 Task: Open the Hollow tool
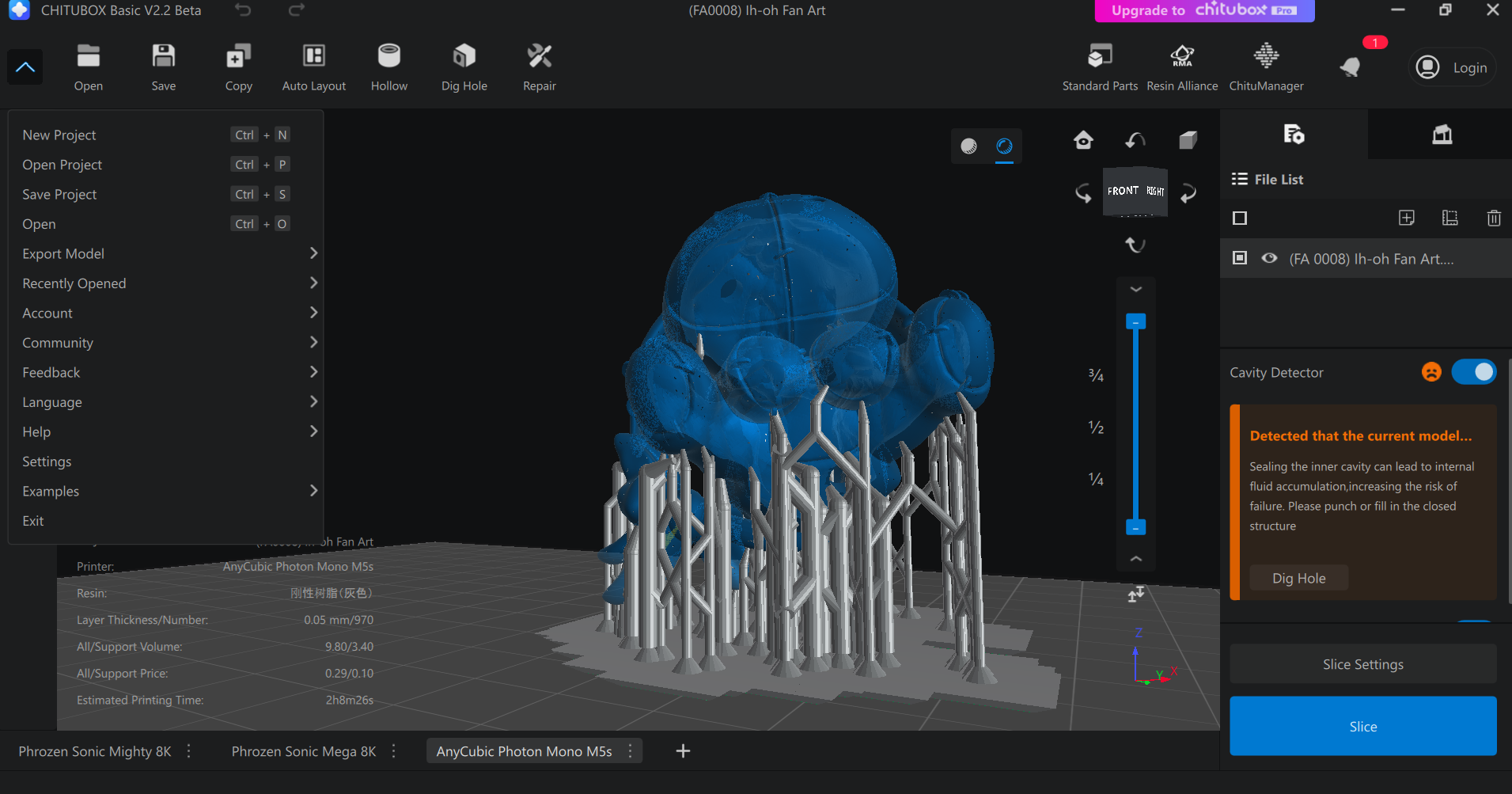point(389,66)
